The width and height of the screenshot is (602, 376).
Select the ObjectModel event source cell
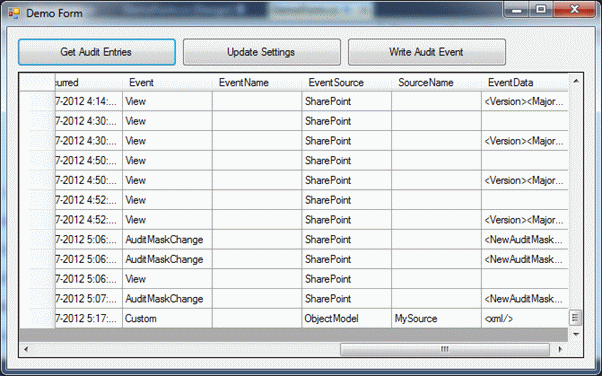click(x=347, y=318)
